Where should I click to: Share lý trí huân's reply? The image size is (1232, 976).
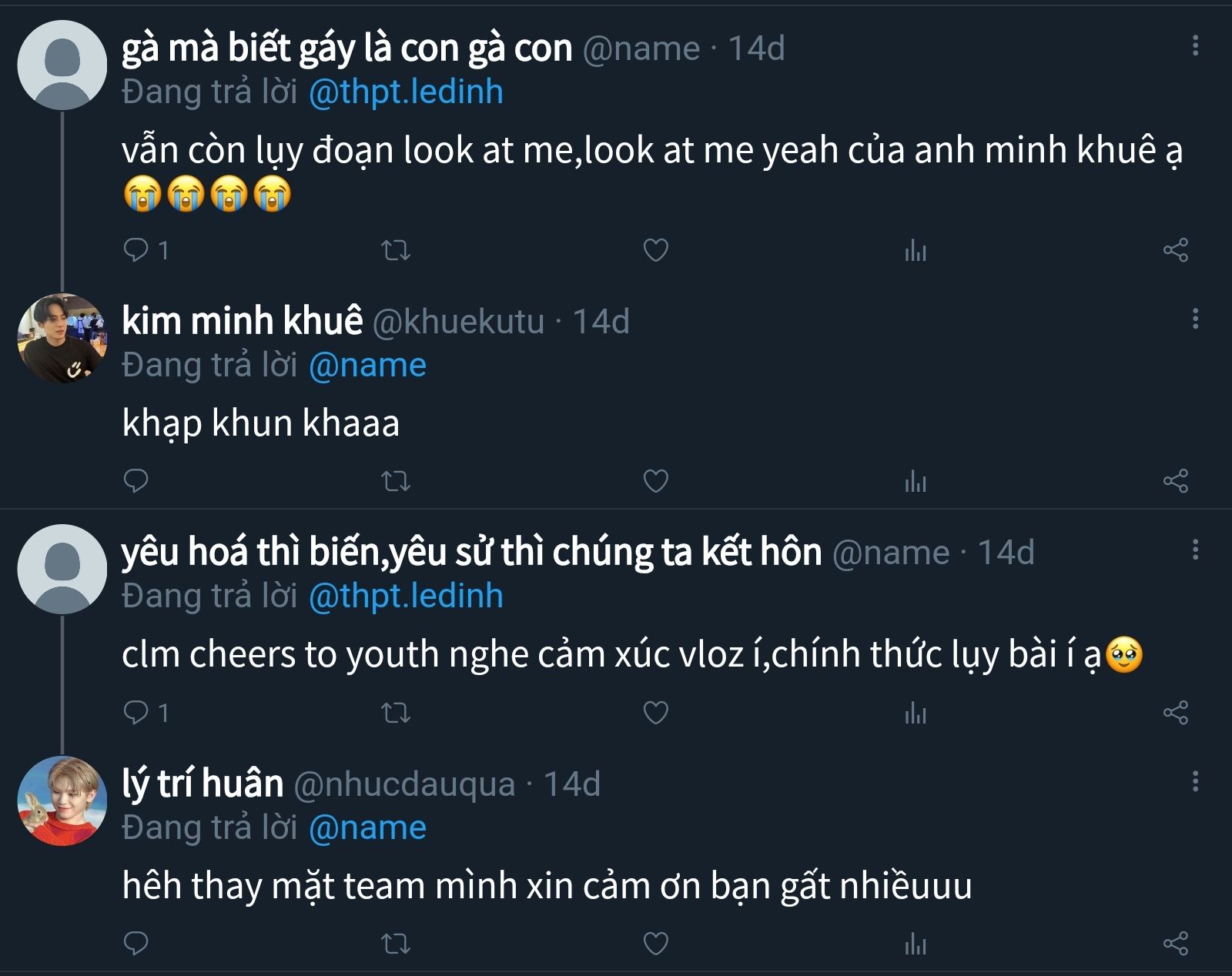pyautogui.click(x=1175, y=944)
